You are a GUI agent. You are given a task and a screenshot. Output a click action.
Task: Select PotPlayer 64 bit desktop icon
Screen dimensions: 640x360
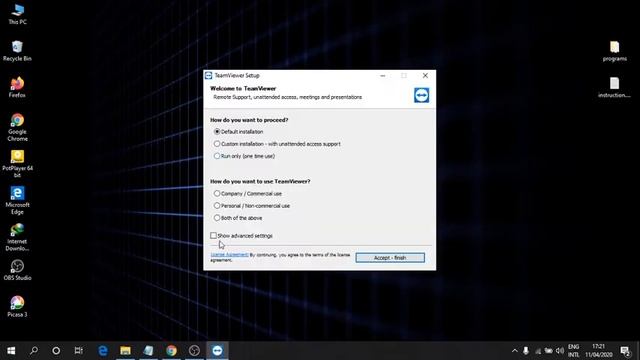(17, 164)
